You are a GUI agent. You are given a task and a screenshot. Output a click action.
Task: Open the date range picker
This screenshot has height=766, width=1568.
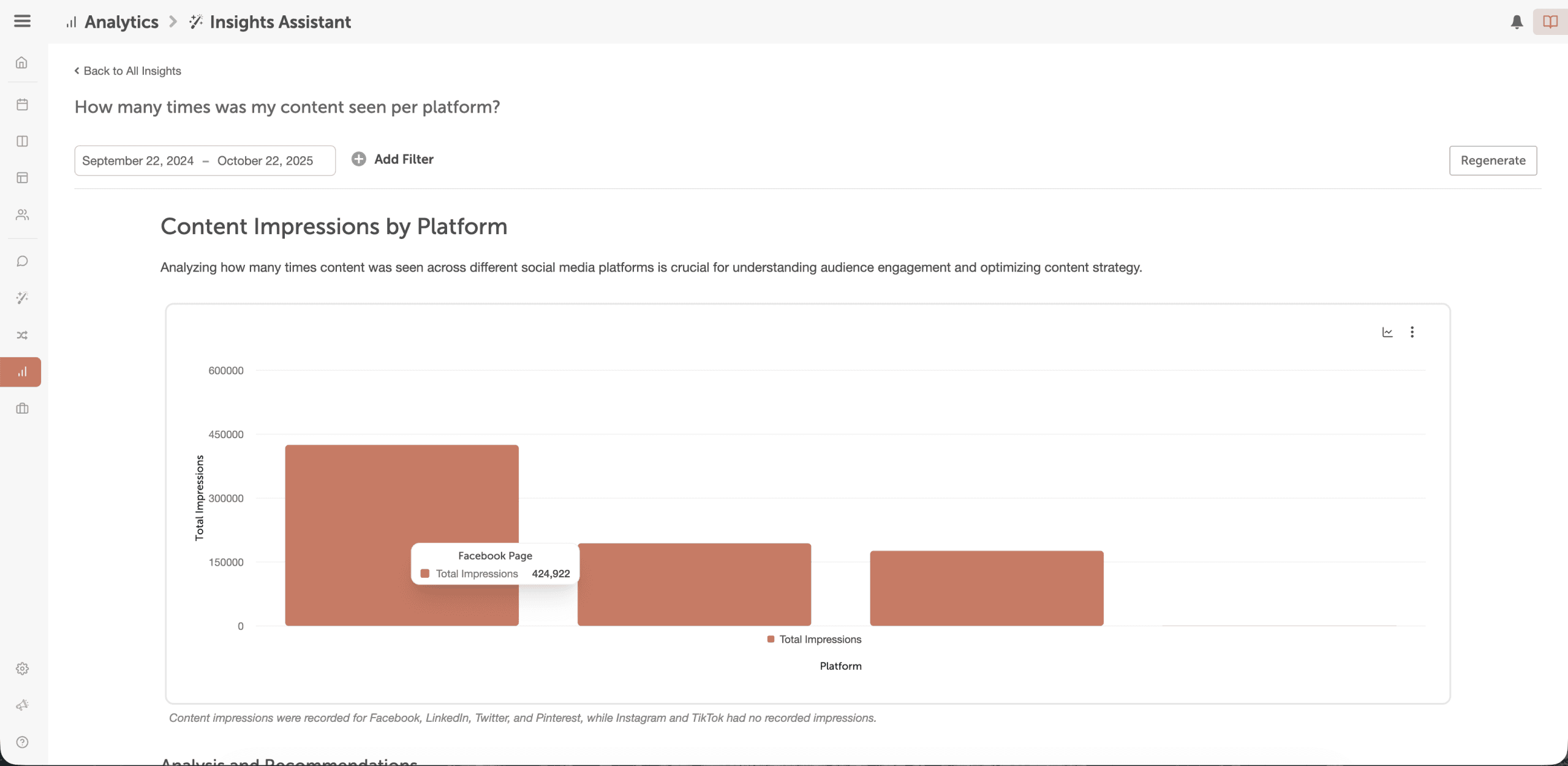pyautogui.click(x=205, y=161)
